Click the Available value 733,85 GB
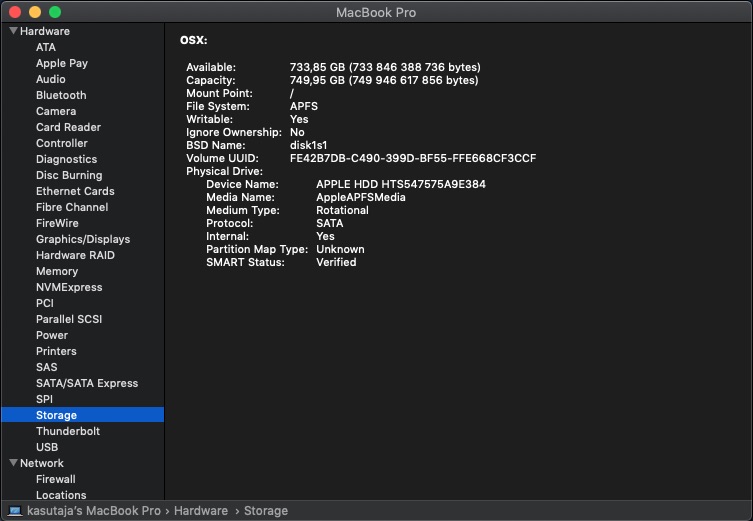Screen dimensions: 753x521 coord(385,67)
